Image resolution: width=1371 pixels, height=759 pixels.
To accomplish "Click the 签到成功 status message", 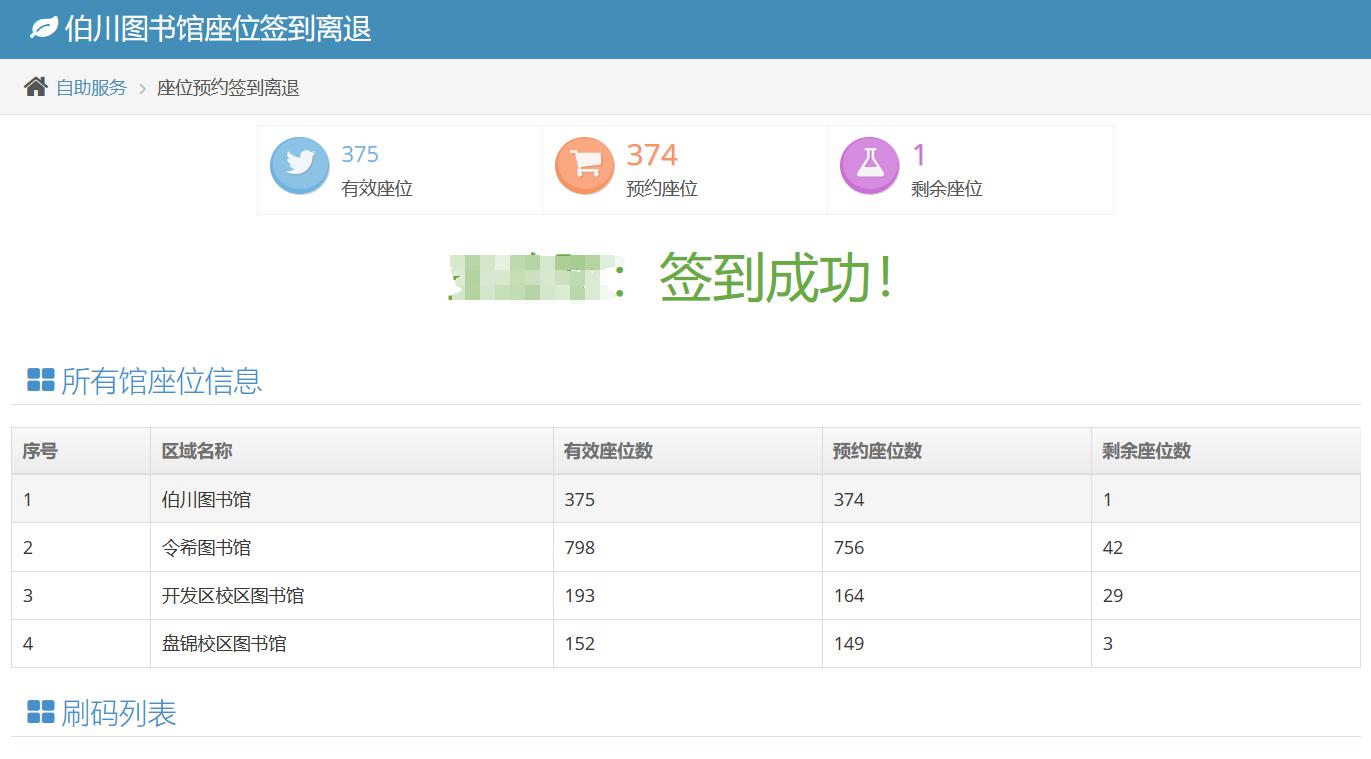I will pyautogui.click(x=775, y=278).
